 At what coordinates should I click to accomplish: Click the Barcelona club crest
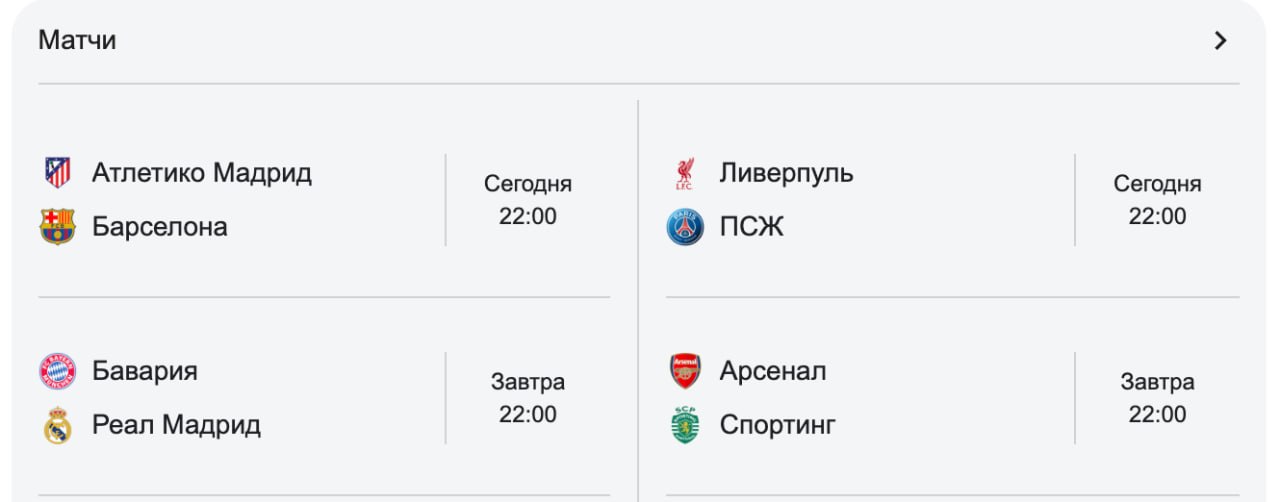tap(57, 227)
